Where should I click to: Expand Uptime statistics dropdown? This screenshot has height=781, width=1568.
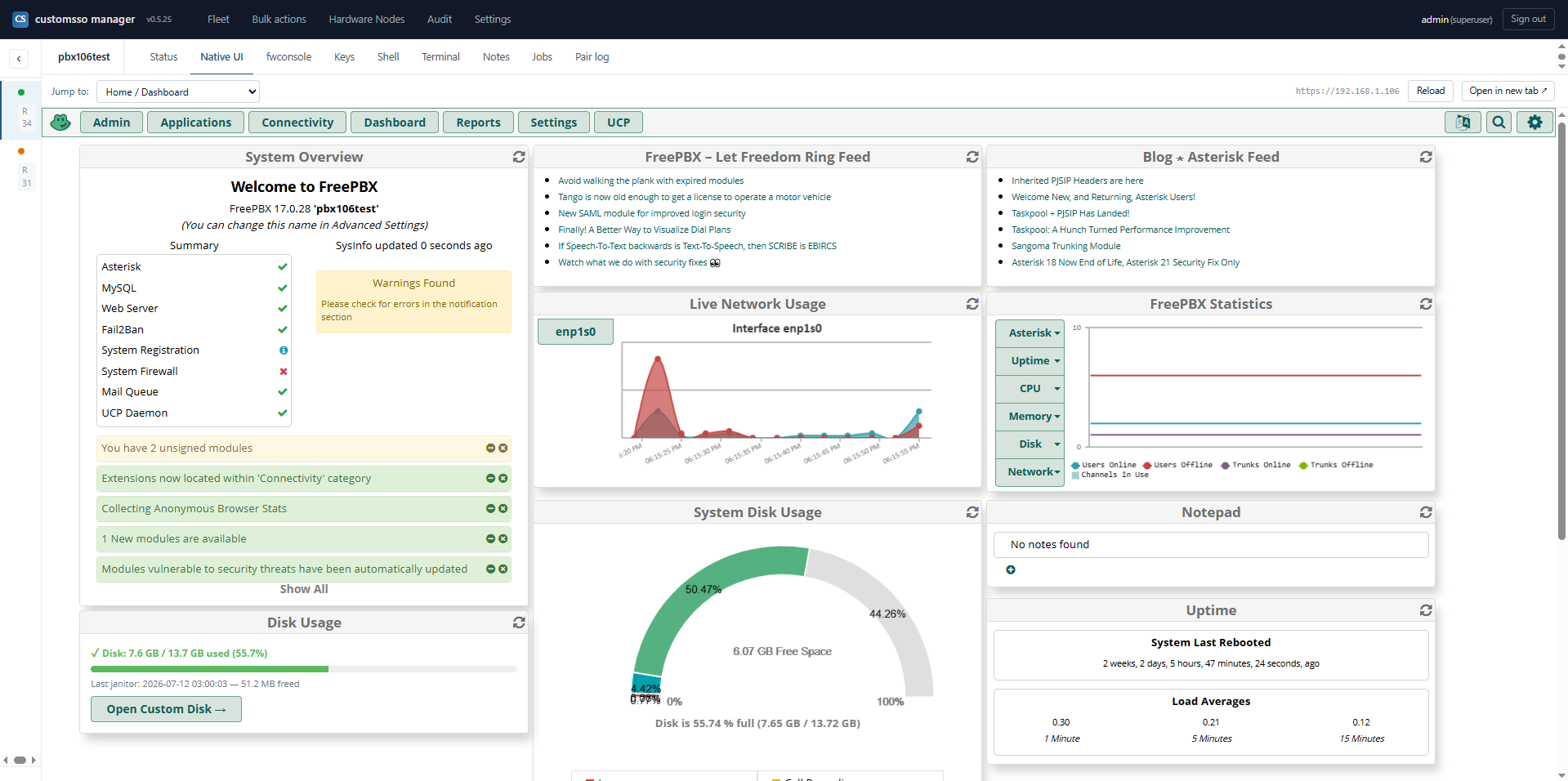[1030, 361]
